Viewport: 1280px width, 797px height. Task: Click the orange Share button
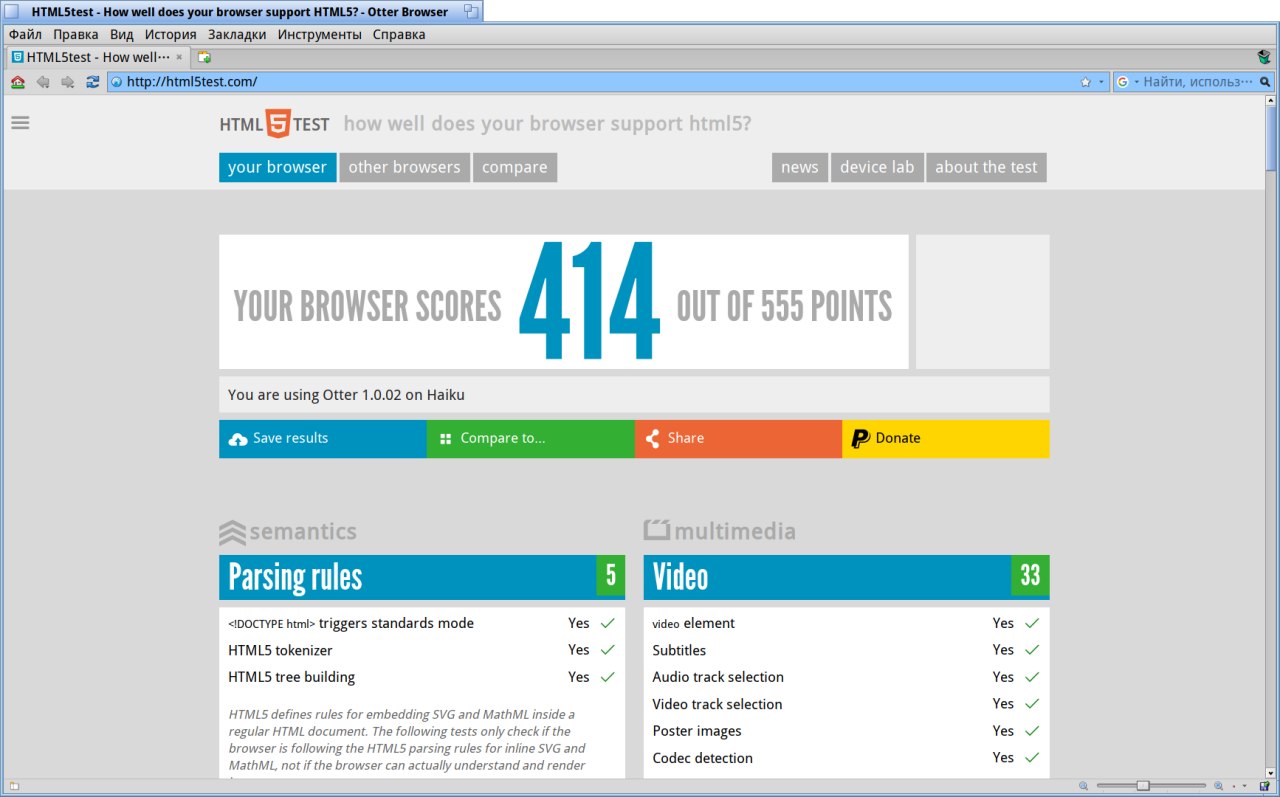click(738, 438)
